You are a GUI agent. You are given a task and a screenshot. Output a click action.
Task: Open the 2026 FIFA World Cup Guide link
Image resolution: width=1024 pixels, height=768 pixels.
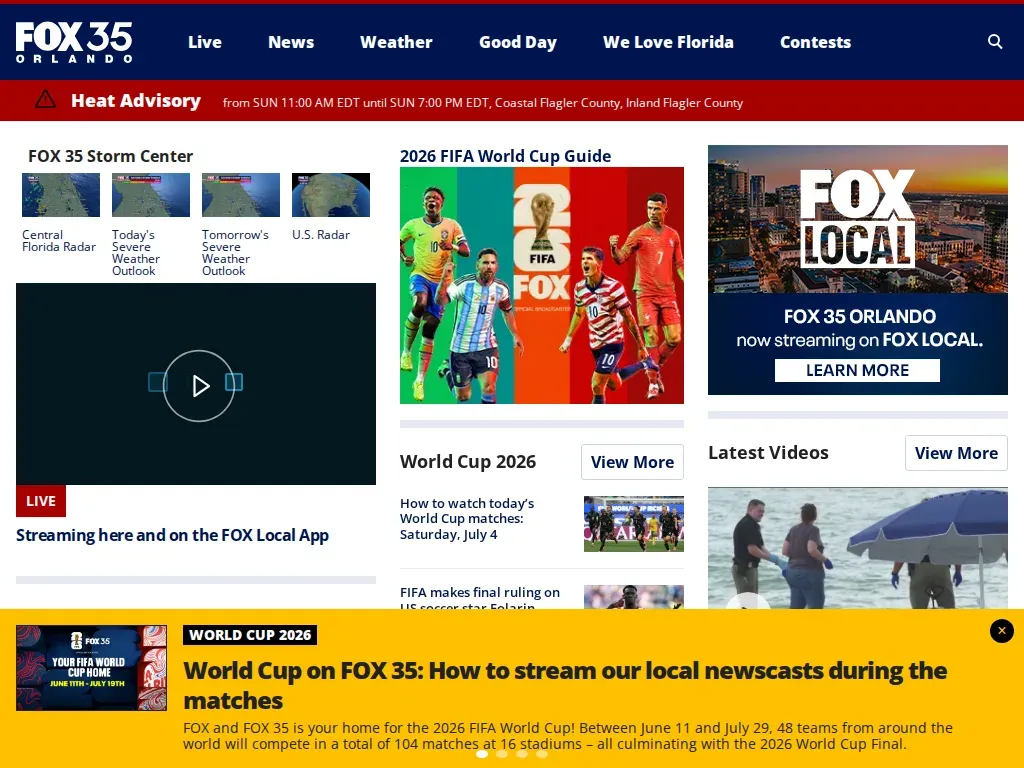pos(505,156)
